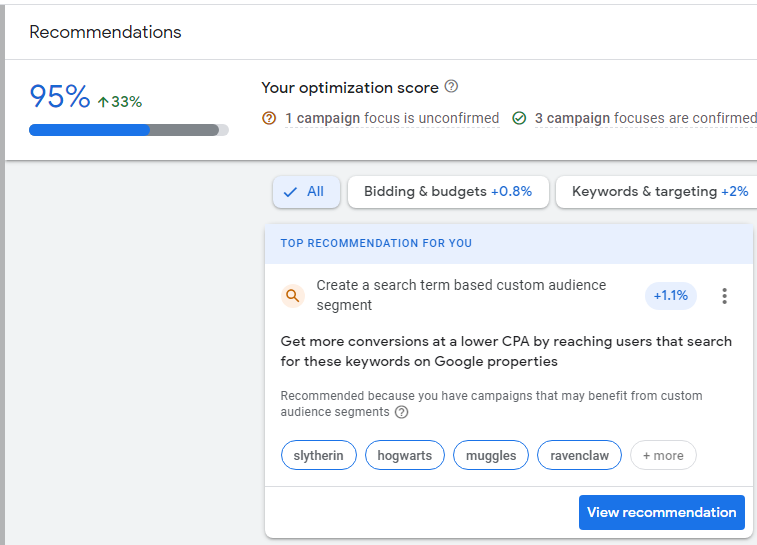This screenshot has width=757, height=545.
Task: Filter by Bidding & budgets
Action: (x=448, y=192)
